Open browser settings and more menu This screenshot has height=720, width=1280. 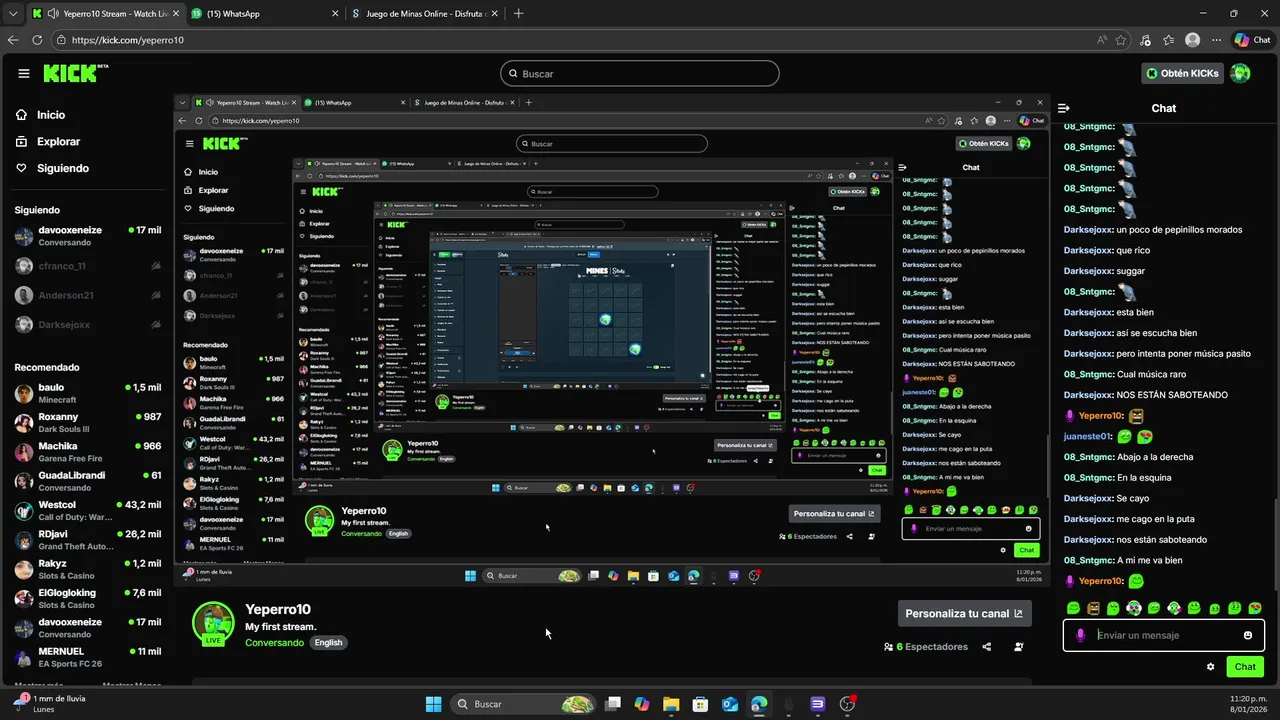(1216, 40)
